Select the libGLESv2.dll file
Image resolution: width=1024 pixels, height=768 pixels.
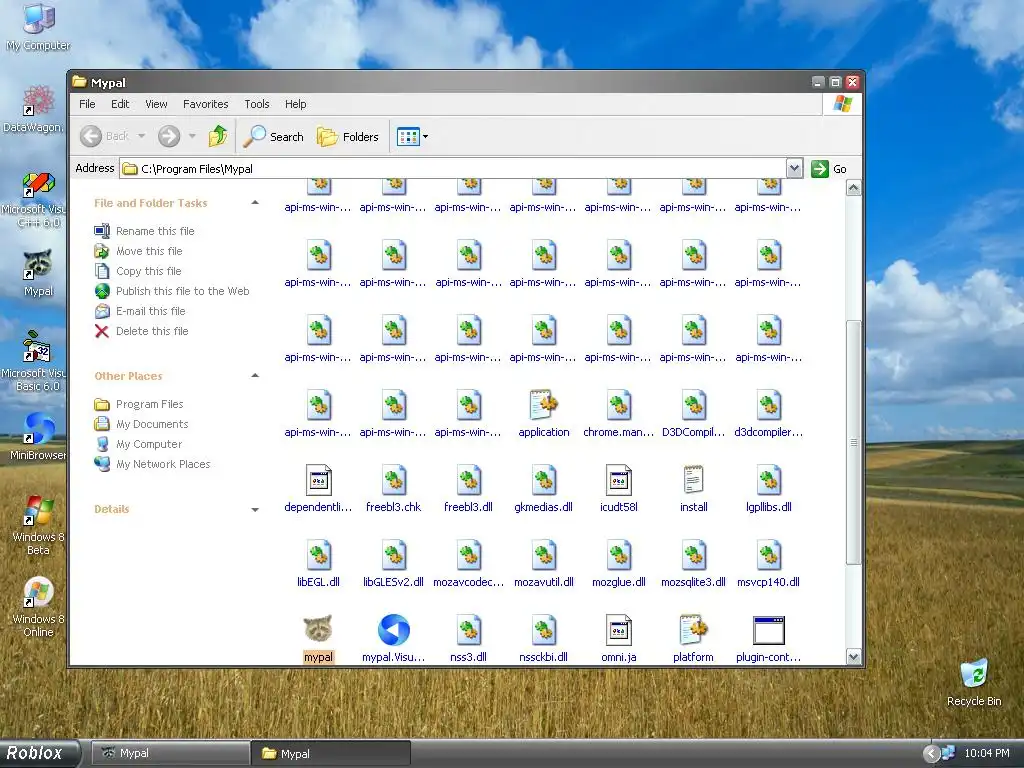(394, 563)
